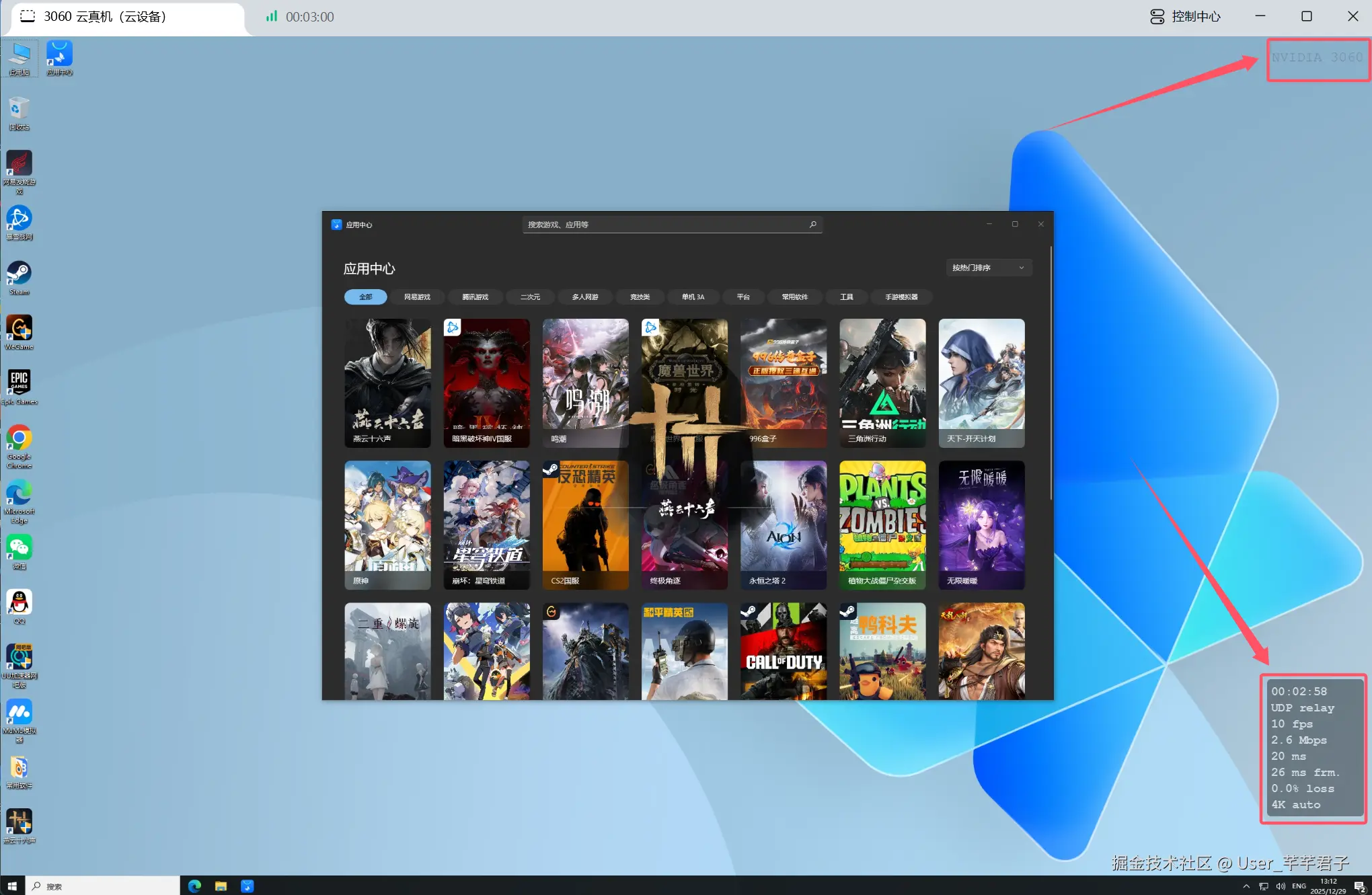Open the Microsoft Edge taskbar icon
Viewport: 1372px width, 895px height.
[x=194, y=886]
